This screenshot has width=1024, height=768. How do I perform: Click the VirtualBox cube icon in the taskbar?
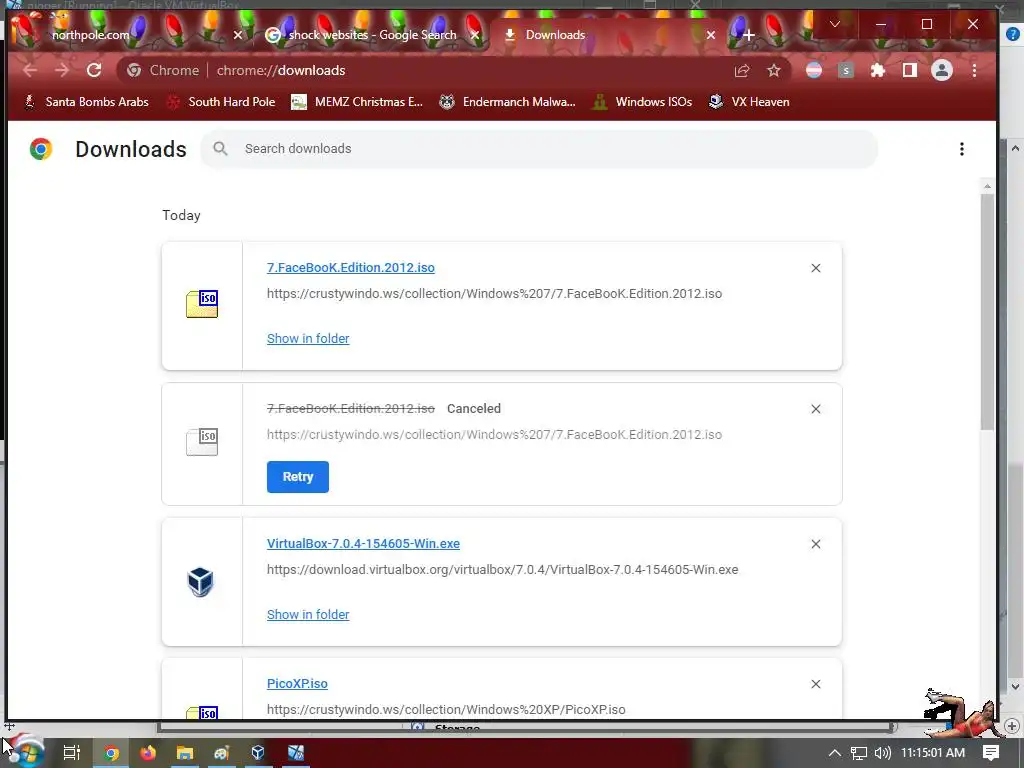[258, 753]
